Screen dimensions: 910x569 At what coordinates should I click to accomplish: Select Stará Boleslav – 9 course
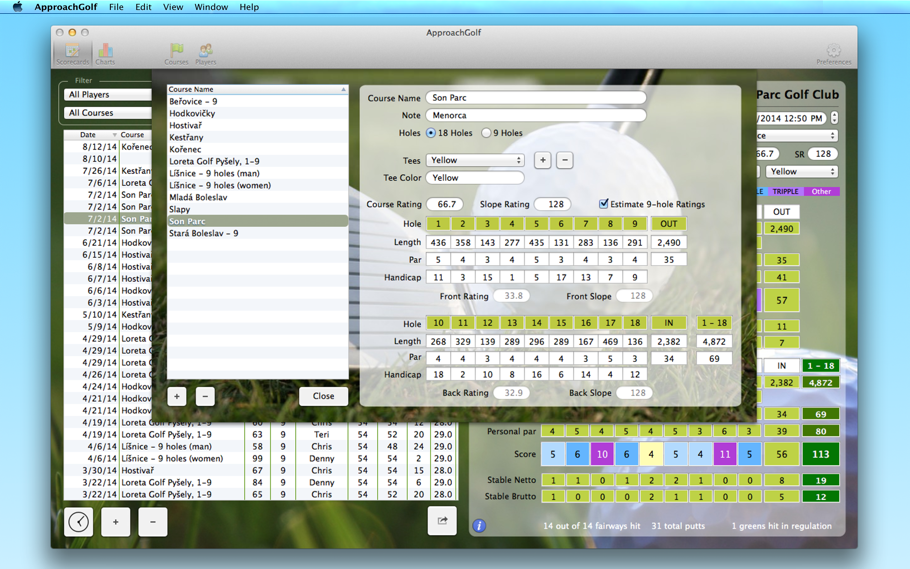coord(258,233)
